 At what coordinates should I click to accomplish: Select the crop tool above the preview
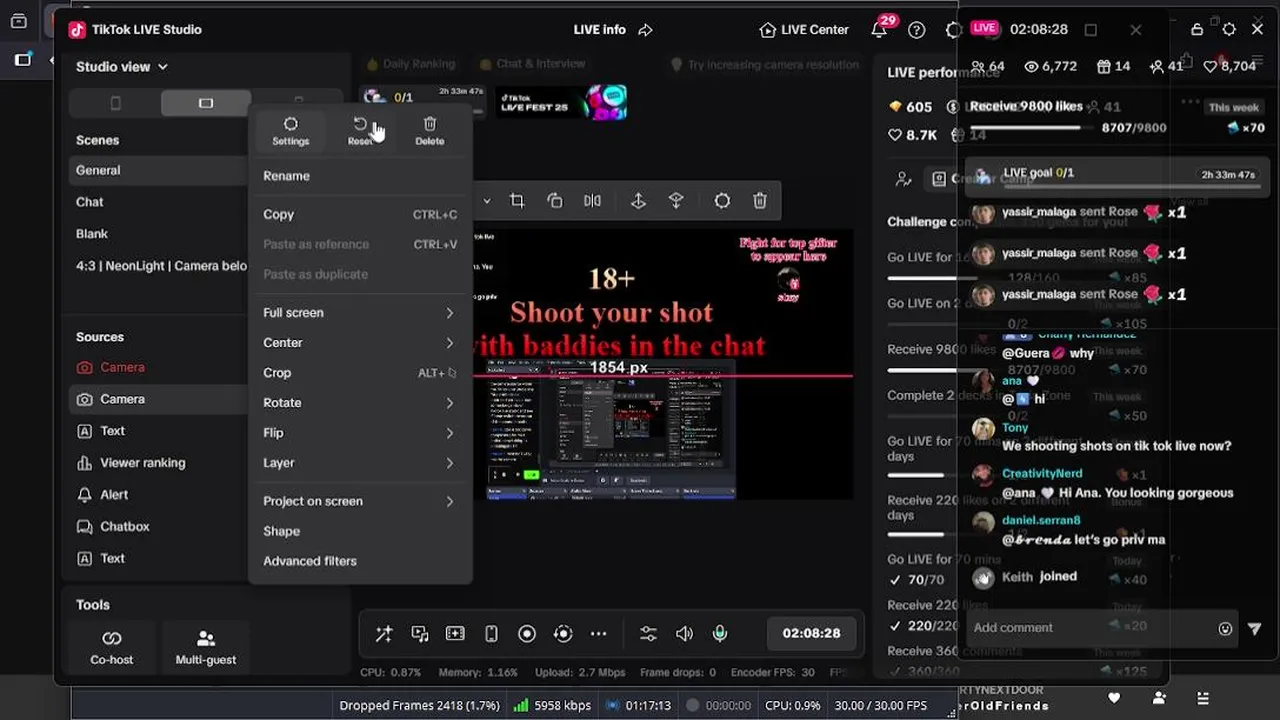coord(517,201)
